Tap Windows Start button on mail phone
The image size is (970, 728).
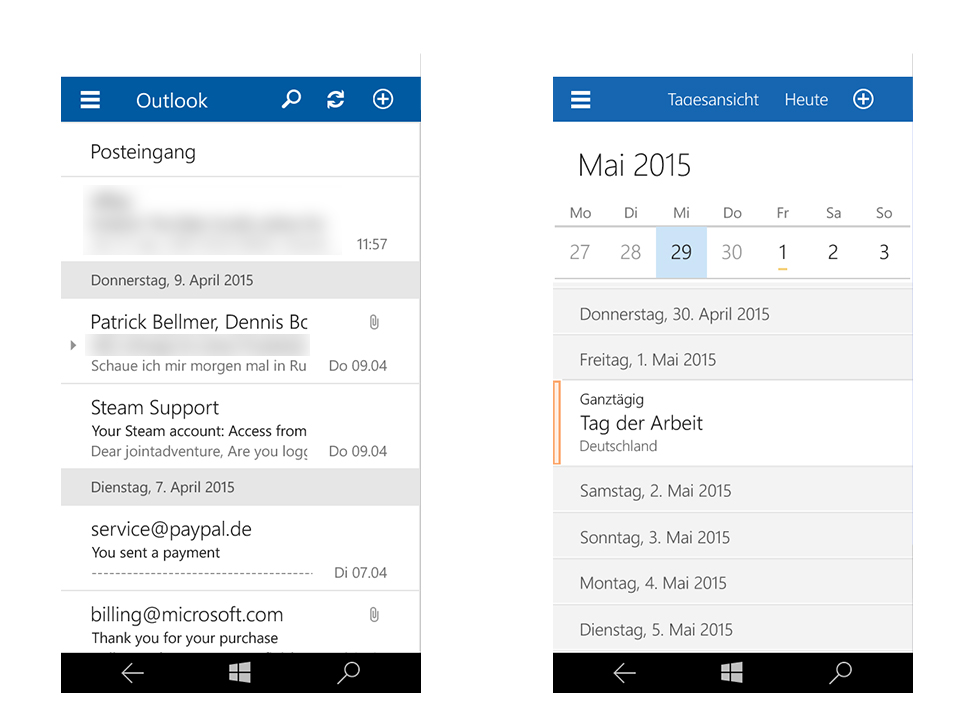click(x=239, y=672)
